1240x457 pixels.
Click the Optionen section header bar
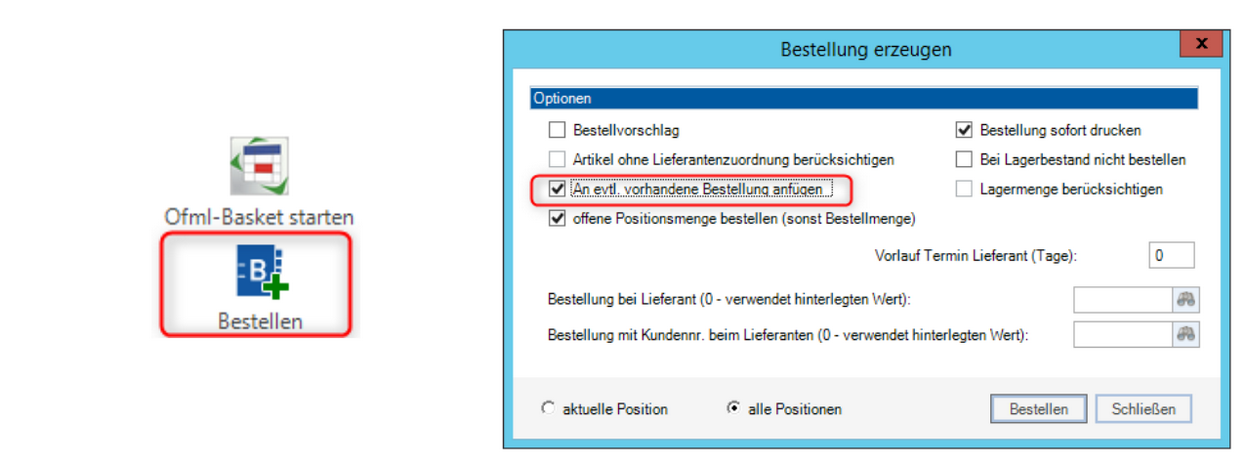coord(863,99)
